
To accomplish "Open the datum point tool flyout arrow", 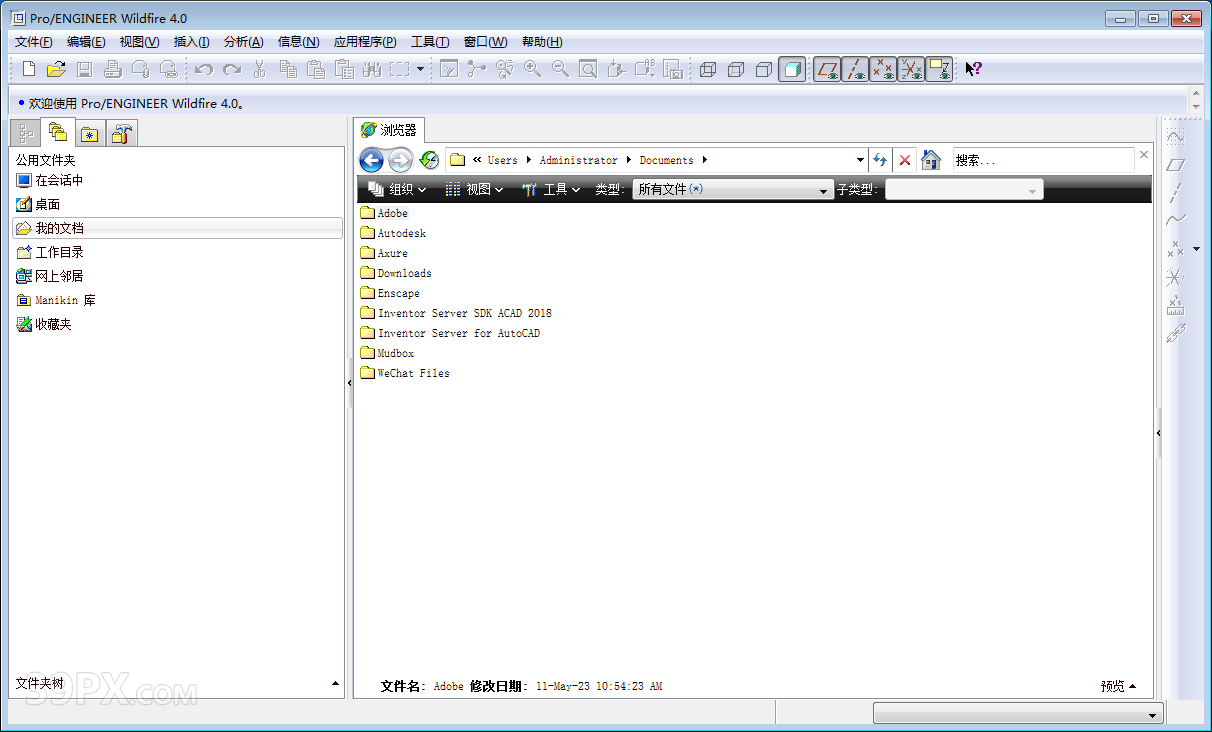I will point(1196,248).
